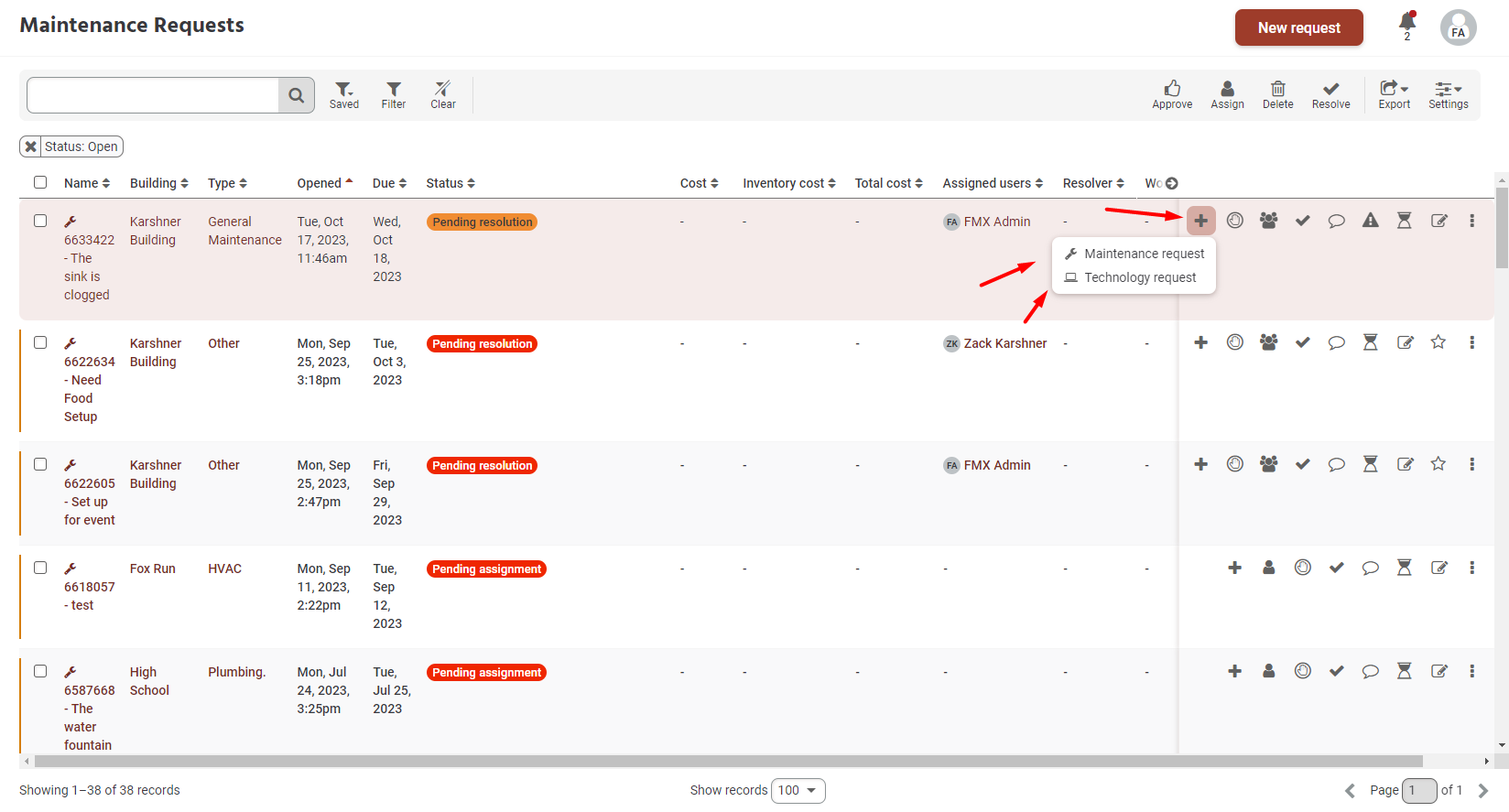Click the page number input field
The width and height of the screenshot is (1509, 812).
1419,790
